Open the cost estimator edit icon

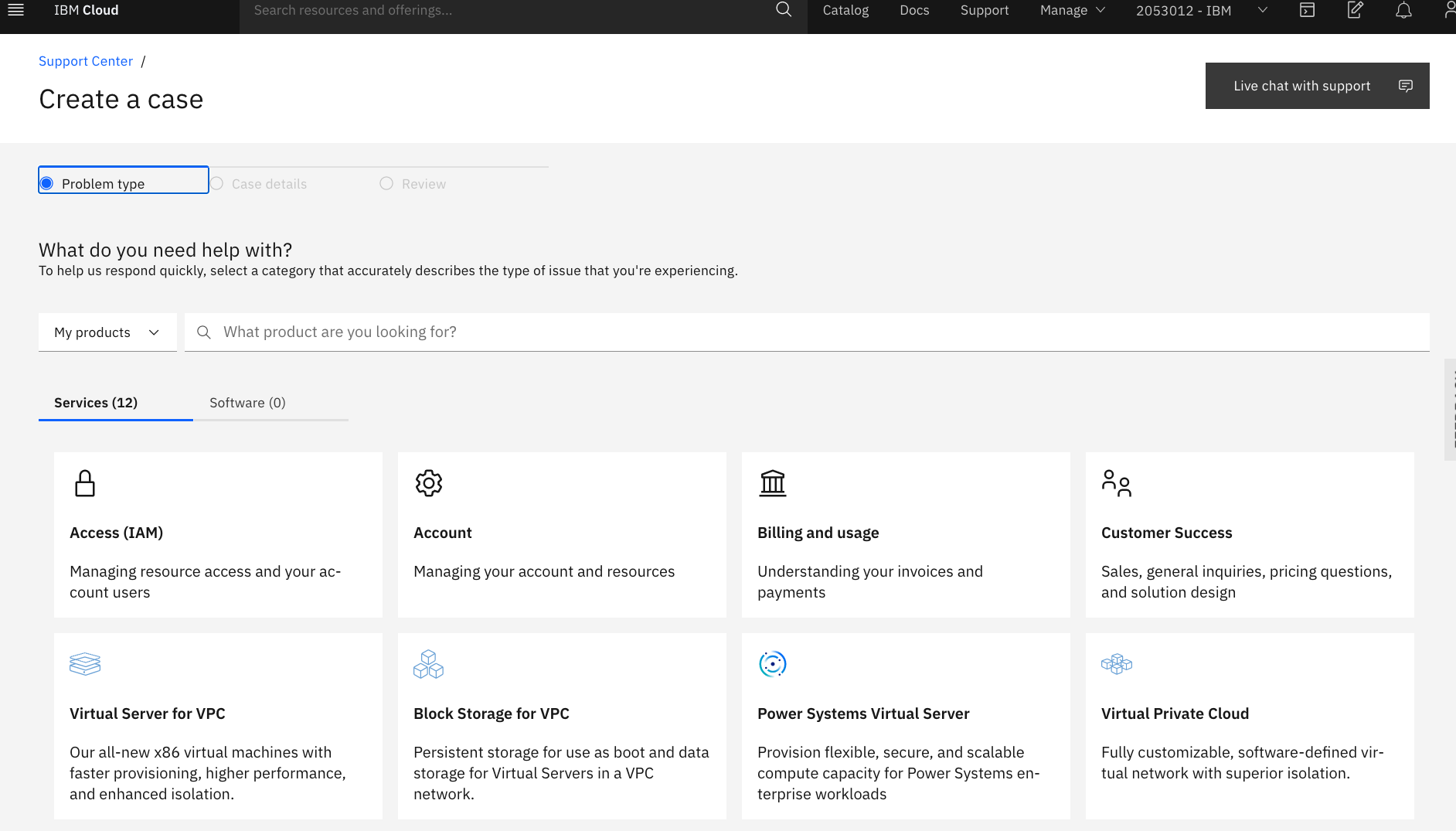pyautogui.click(x=1355, y=10)
